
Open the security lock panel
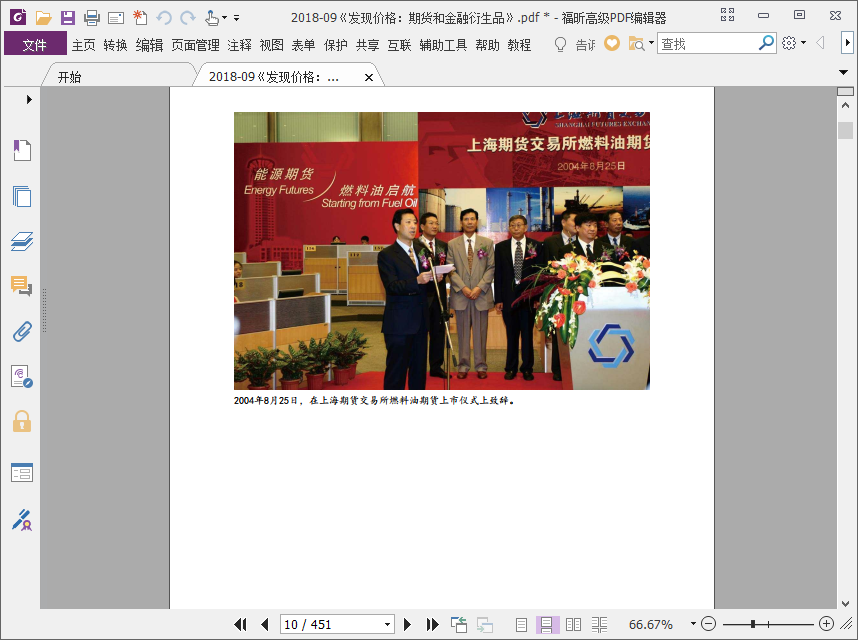coord(22,421)
